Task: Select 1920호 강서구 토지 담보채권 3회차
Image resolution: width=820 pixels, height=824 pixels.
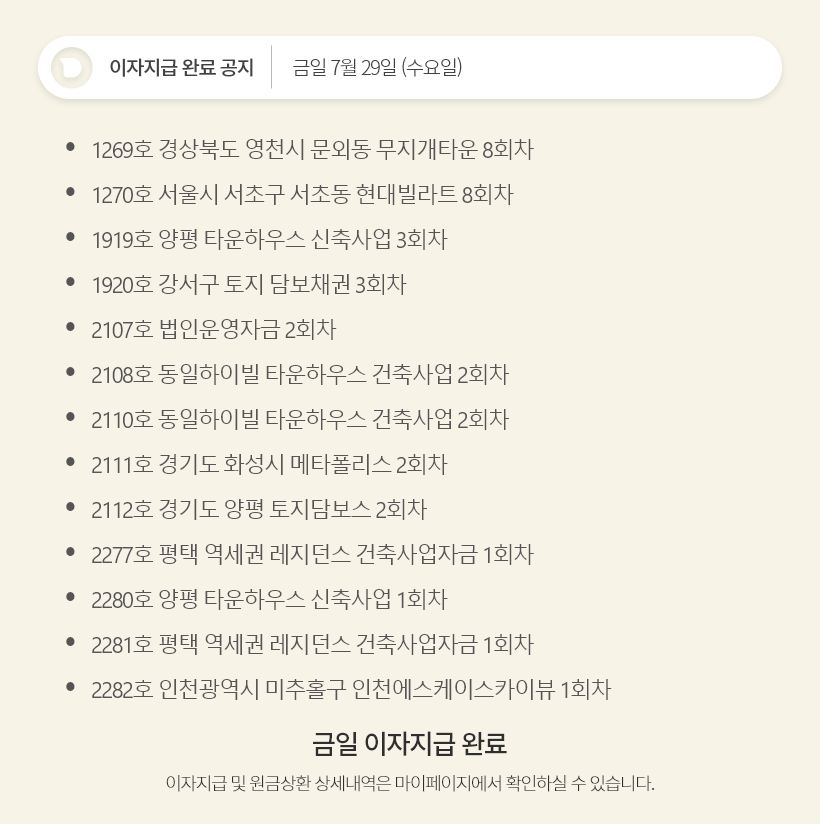Action: click(x=249, y=285)
